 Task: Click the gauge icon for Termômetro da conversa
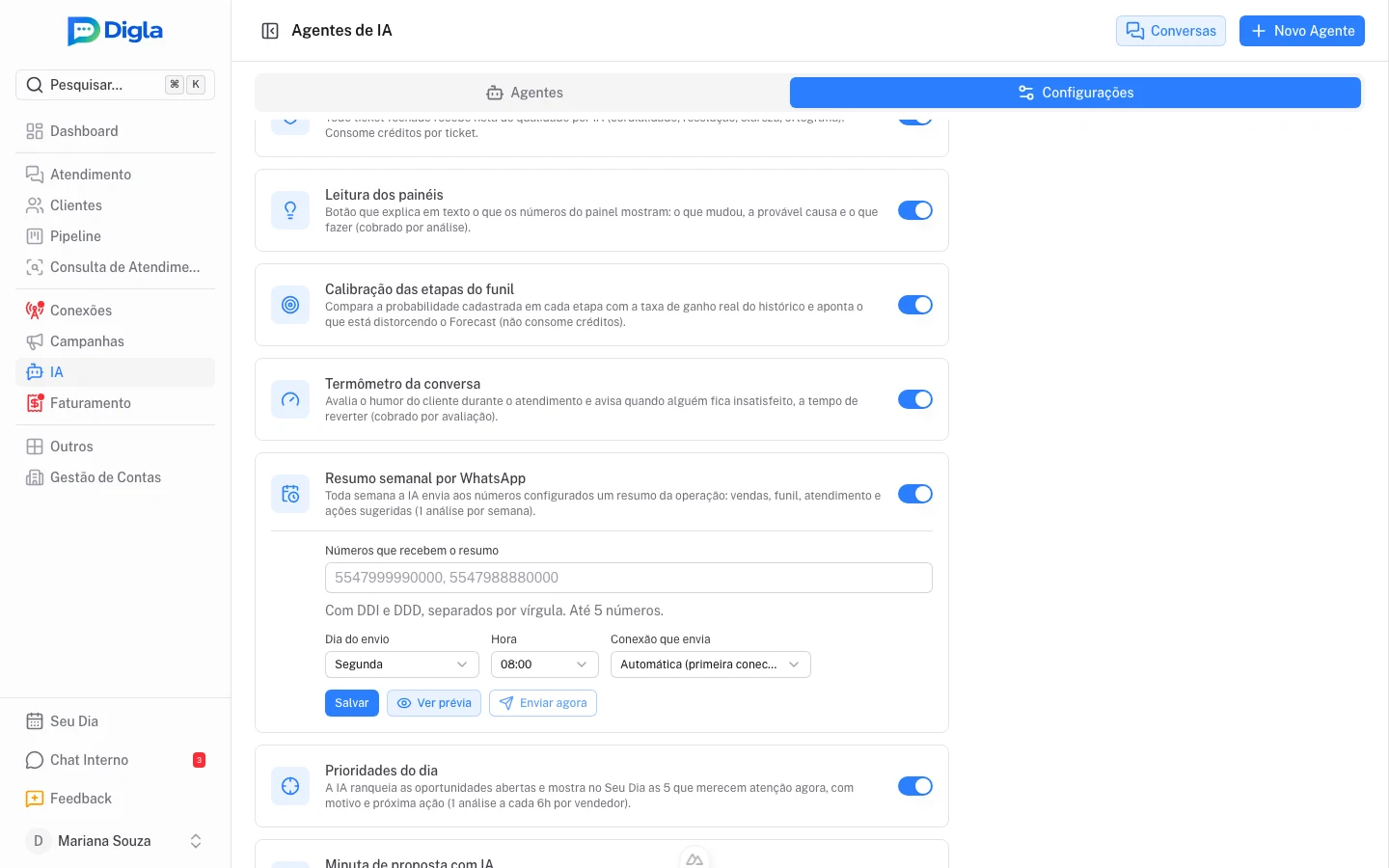tap(290, 399)
